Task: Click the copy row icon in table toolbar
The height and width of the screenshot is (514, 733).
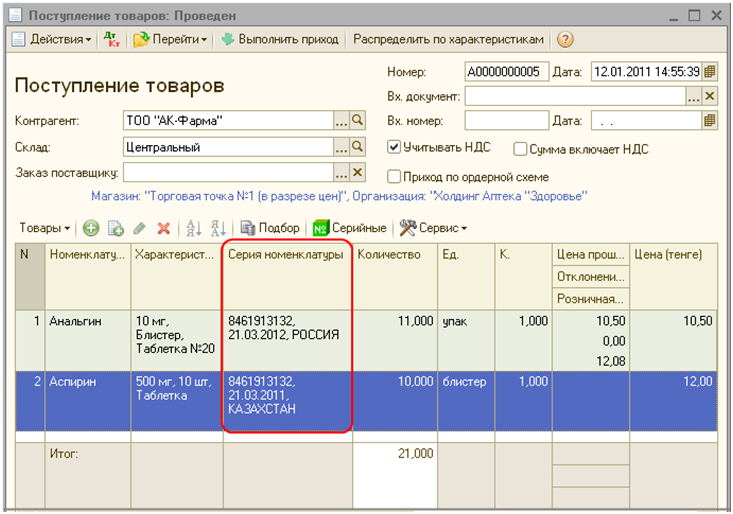Action: click(115, 228)
